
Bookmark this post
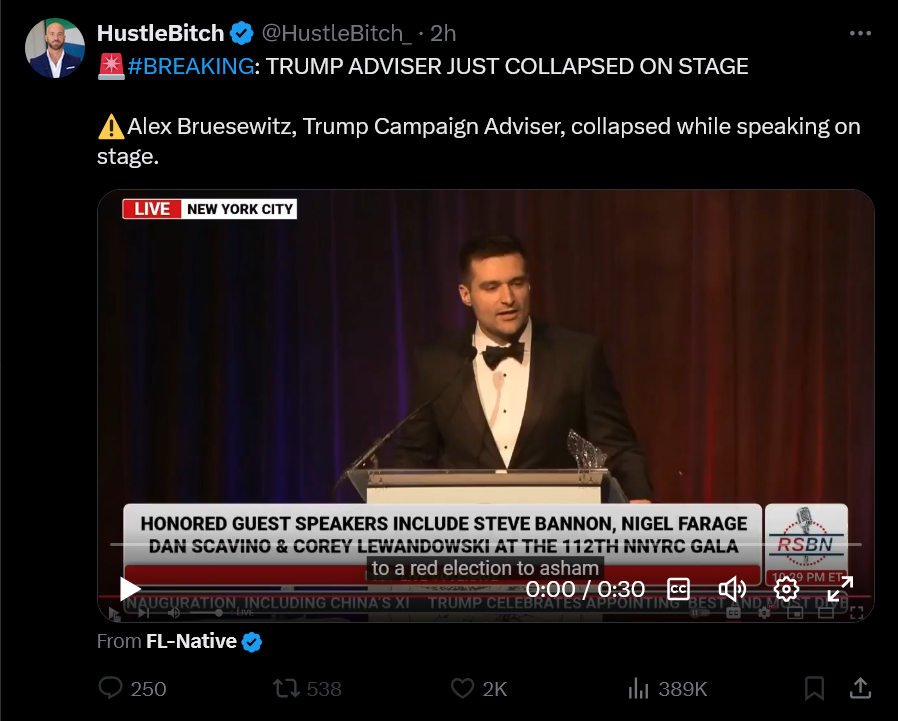click(814, 688)
